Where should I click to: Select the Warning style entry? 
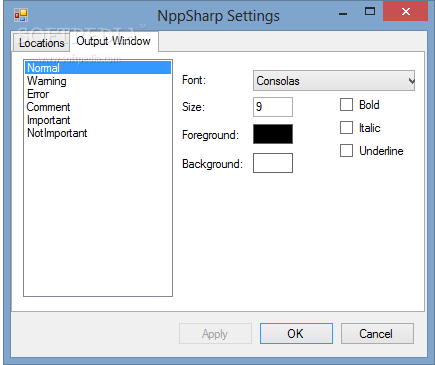pos(98,81)
